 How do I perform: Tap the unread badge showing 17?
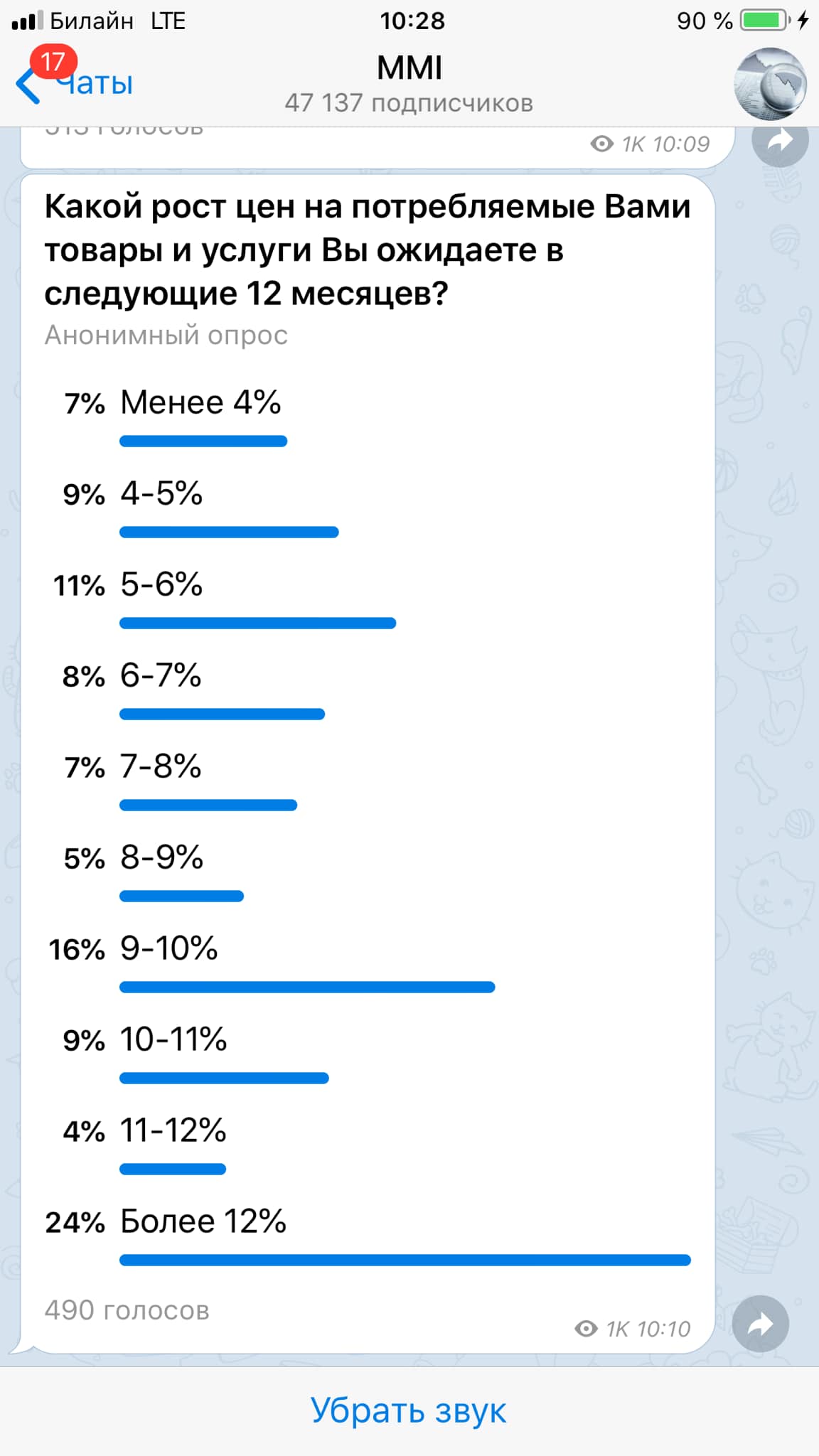(53, 63)
